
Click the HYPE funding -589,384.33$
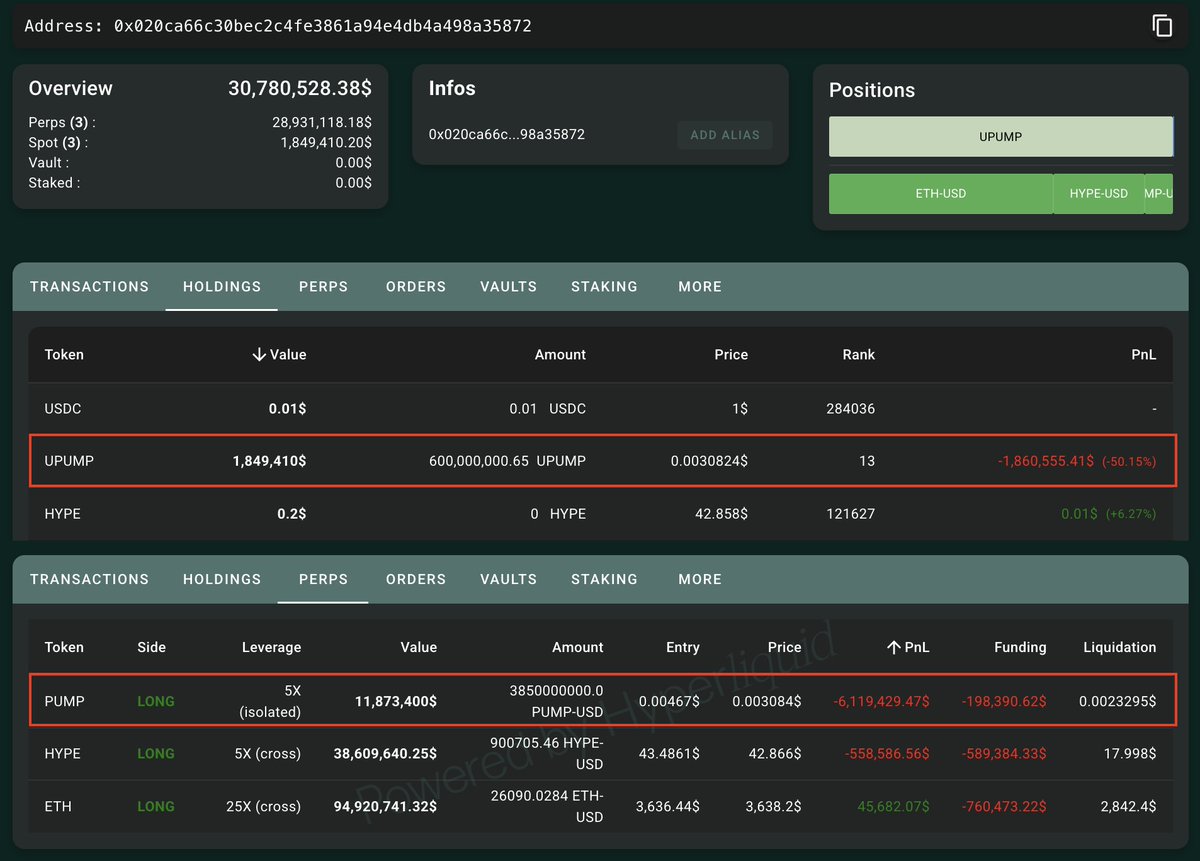click(x=1003, y=753)
